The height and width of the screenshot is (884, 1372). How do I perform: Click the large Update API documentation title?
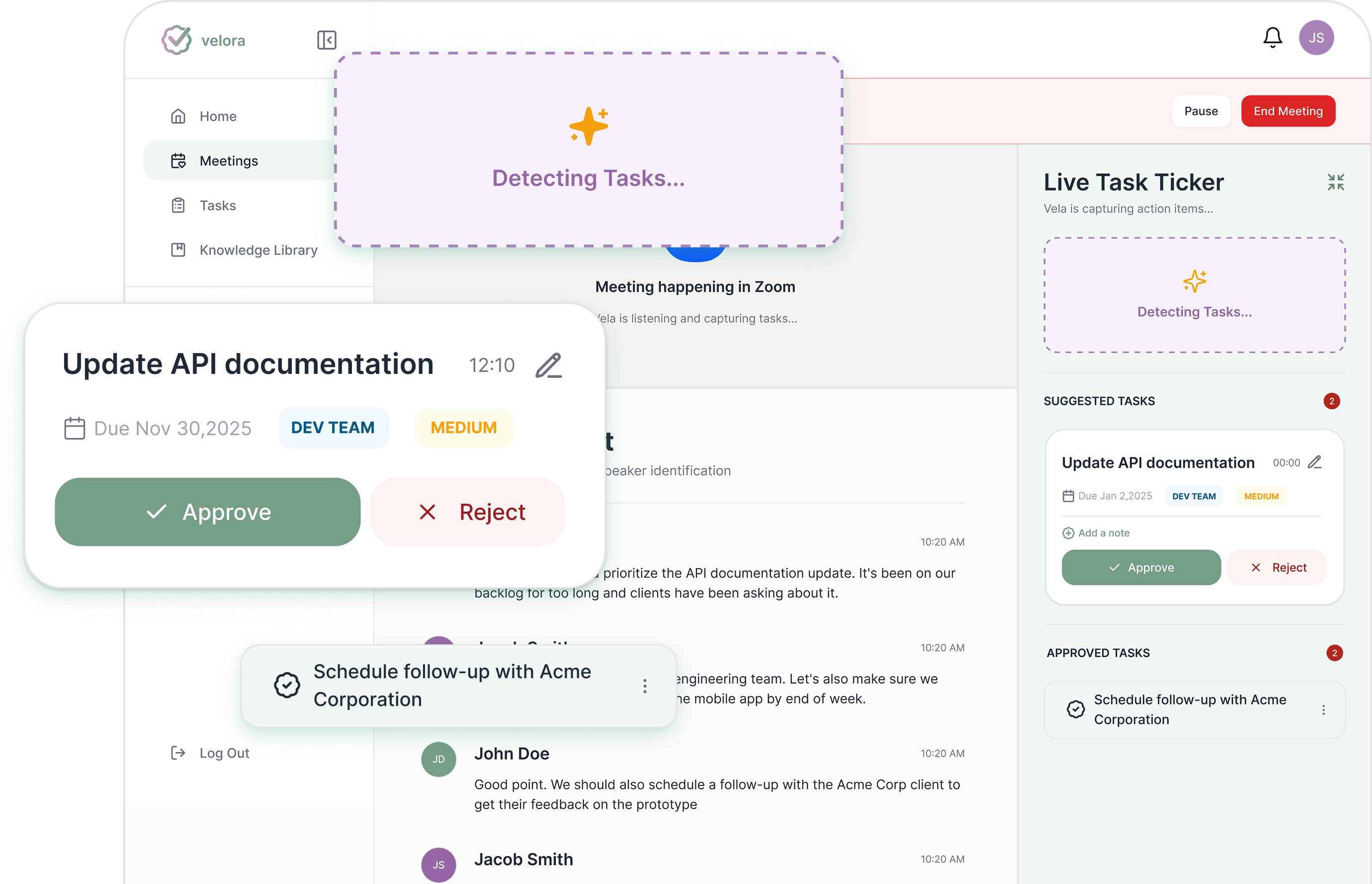point(248,364)
